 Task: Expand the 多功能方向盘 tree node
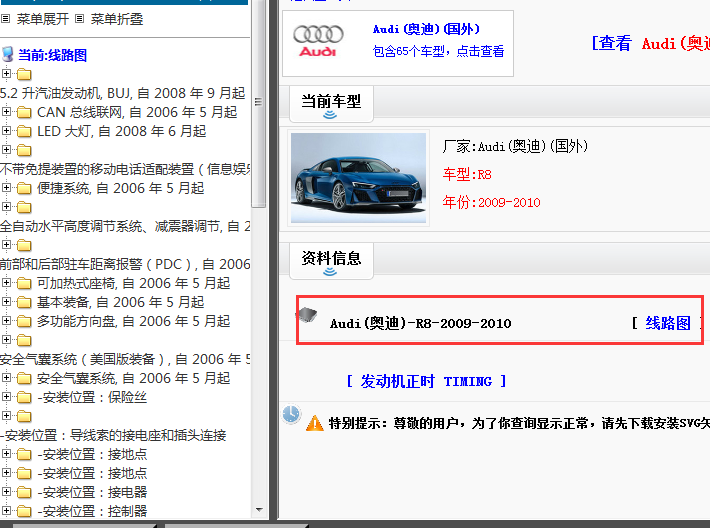tap(6, 321)
